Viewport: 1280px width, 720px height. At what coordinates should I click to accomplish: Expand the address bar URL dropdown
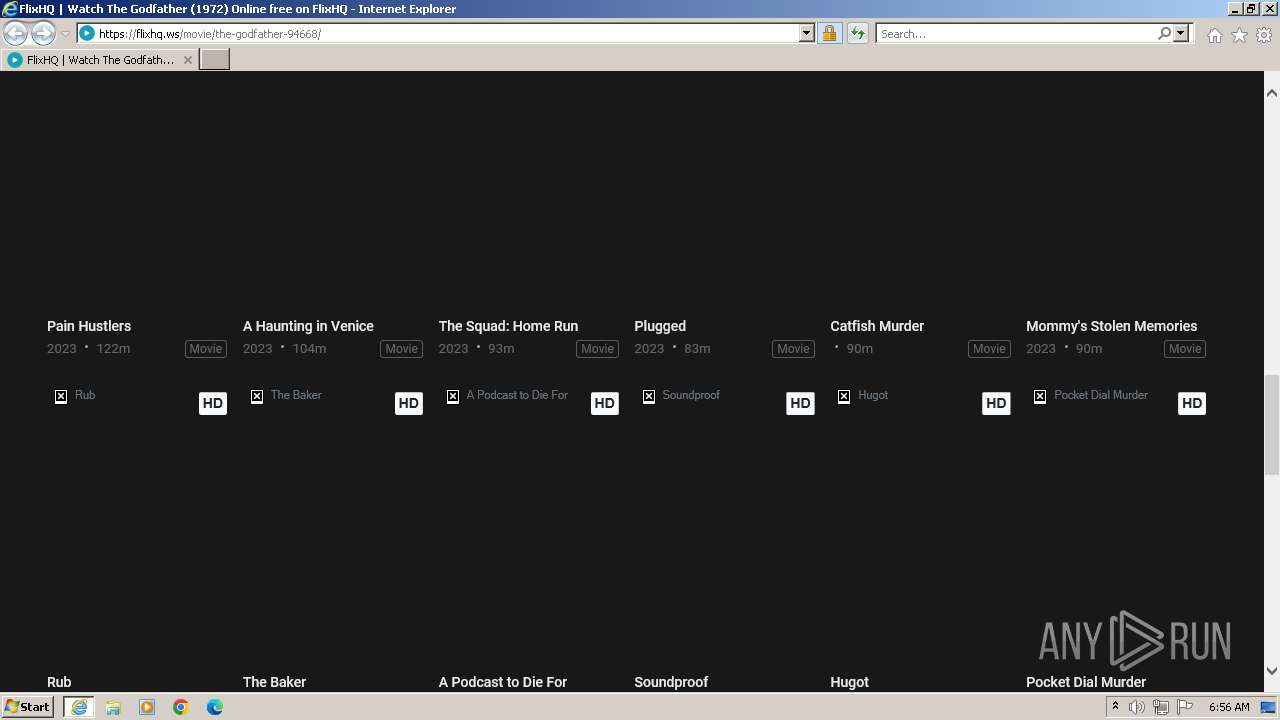coord(807,33)
